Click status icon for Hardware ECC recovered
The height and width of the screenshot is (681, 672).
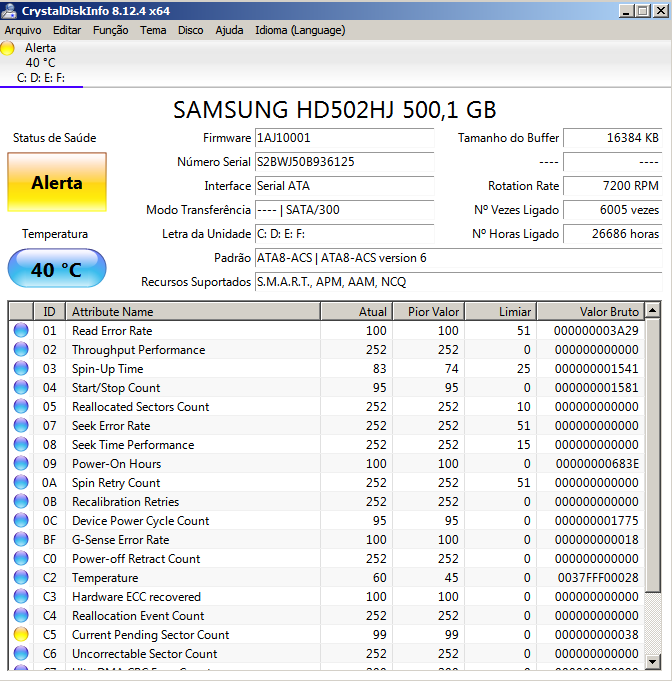click(x=21, y=597)
